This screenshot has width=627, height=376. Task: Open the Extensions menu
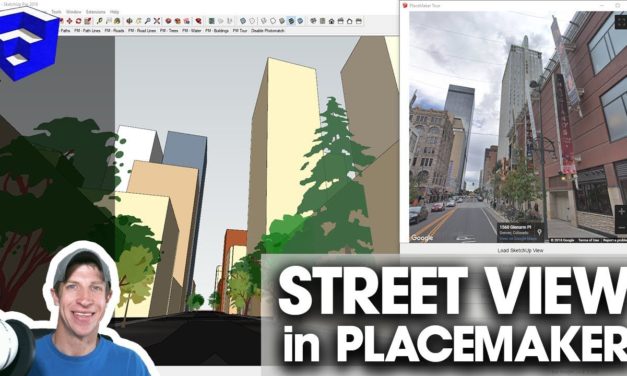coord(96,12)
